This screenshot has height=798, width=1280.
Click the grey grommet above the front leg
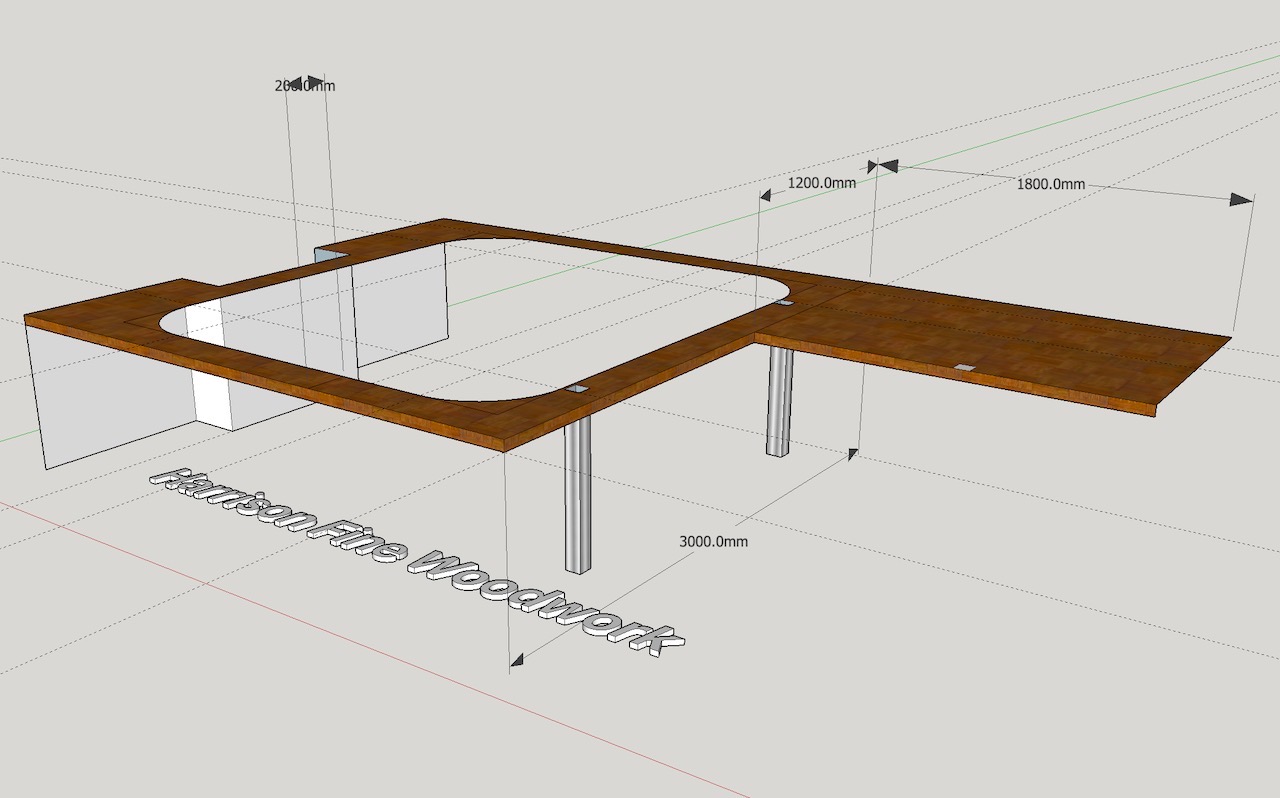tap(577, 388)
